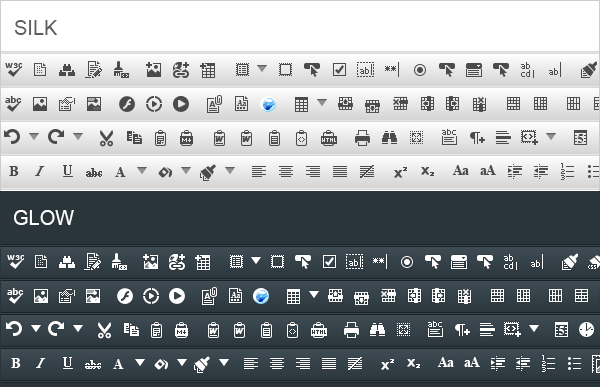Click the Paste Markdown (M+) icon in Silk toolbar
600x387 pixels.
[x=186, y=138]
